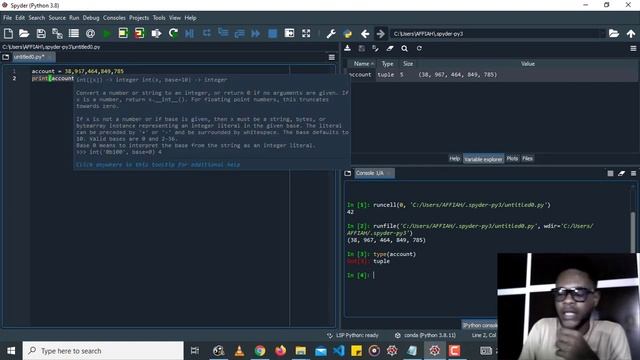Image resolution: width=640 pixels, height=360 pixels.
Task: Continue debug execution icon
Action: [x=256, y=33]
